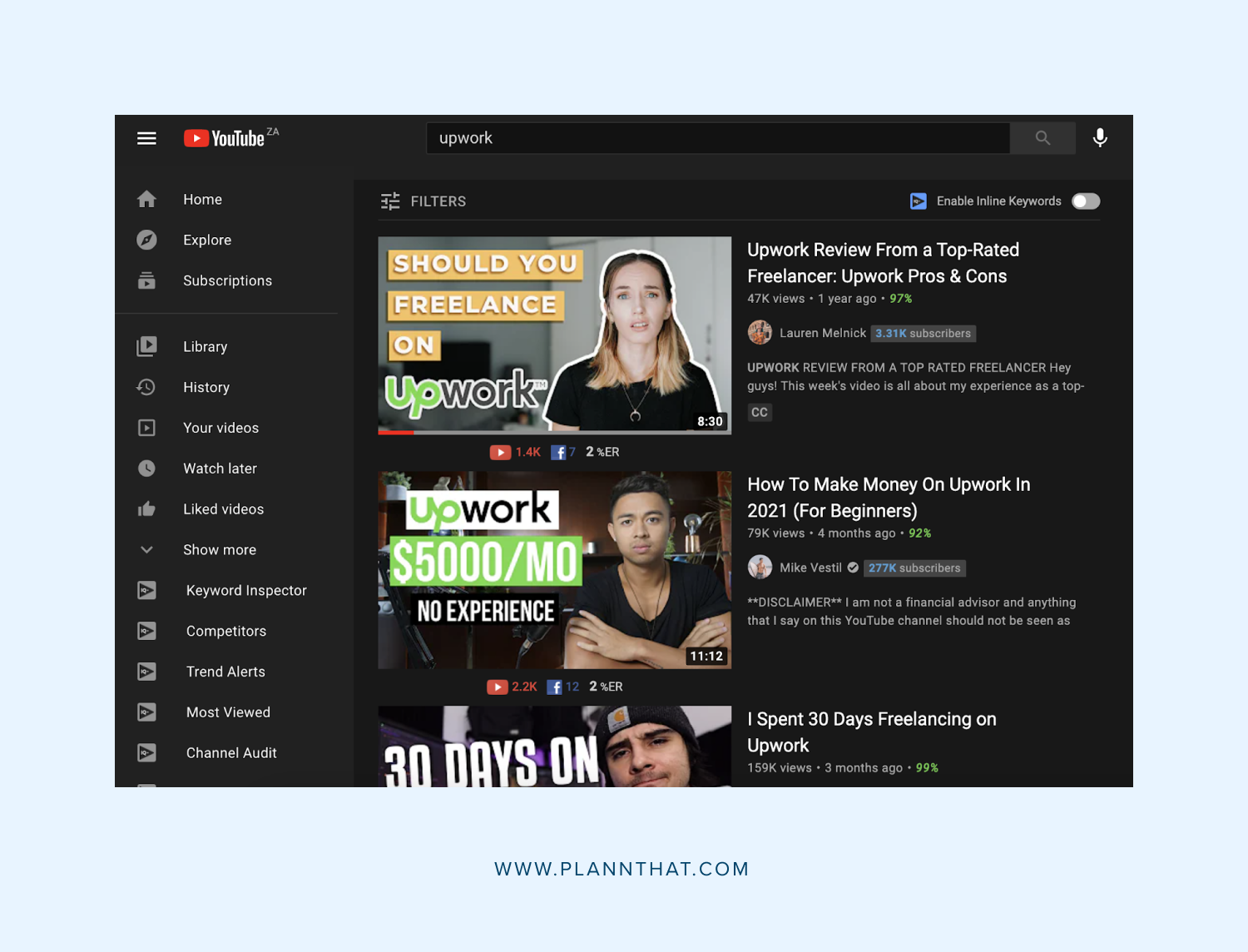Open Trend Alerts tool link

coord(225,672)
